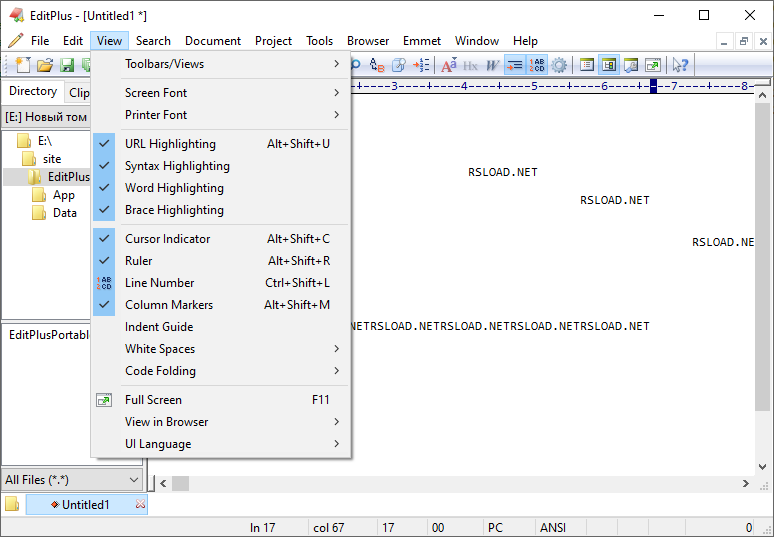Viewport: 774px width, 537px height.
Task: Click the ANSI encoding status bar cell
Action: [560, 528]
